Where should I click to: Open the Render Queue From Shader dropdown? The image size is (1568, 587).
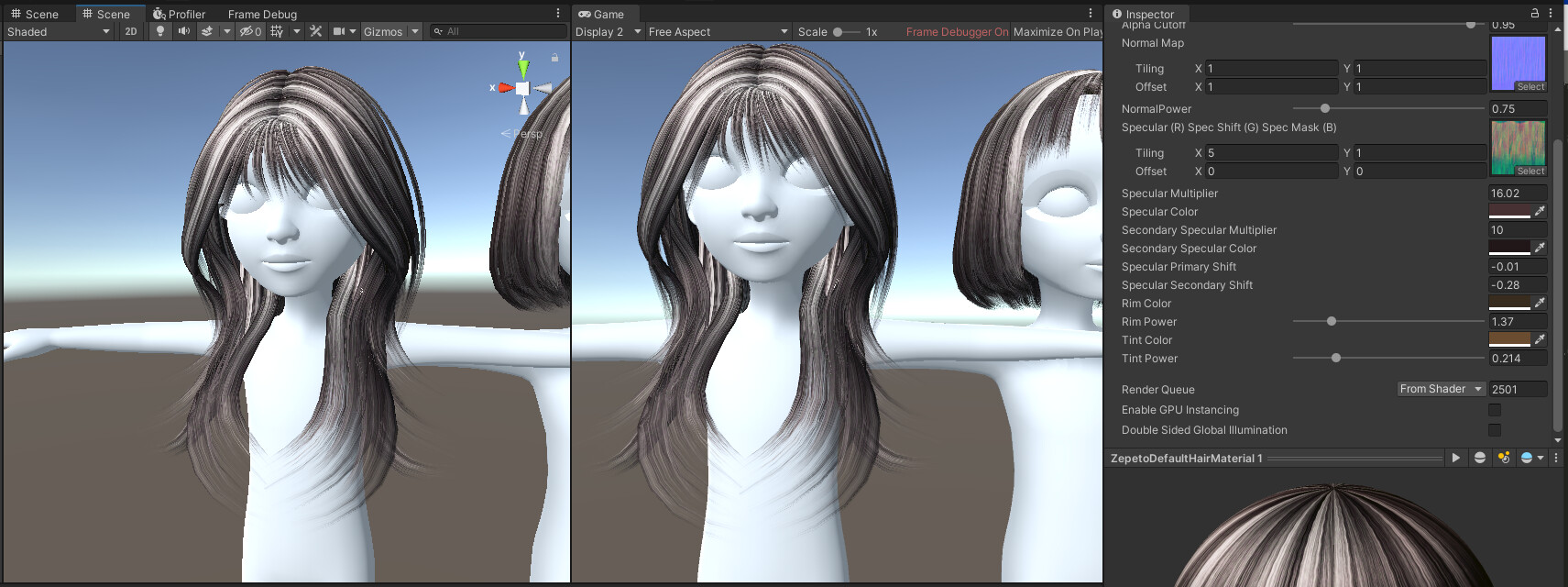click(1442, 389)
